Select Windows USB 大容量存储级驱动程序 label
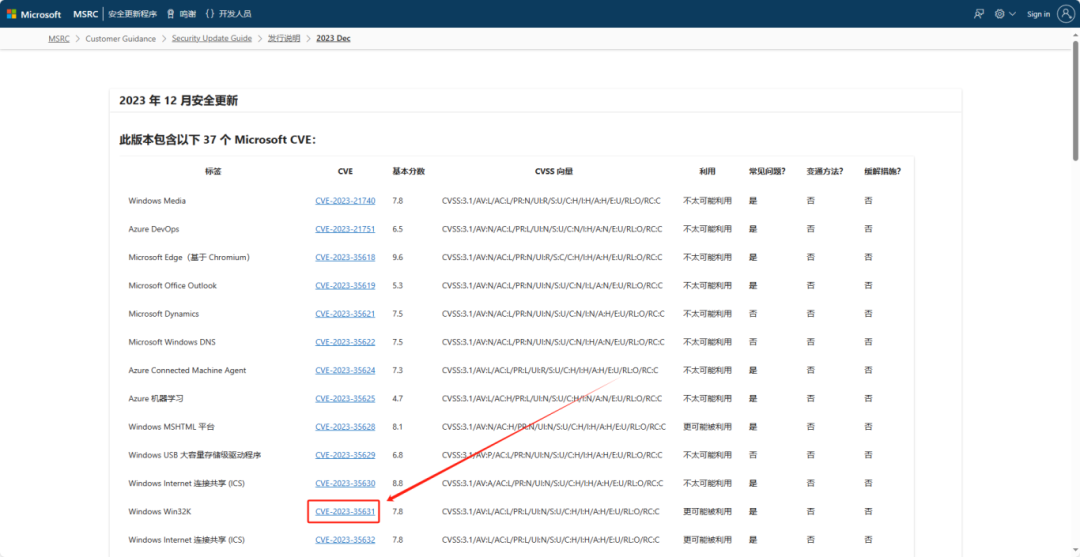Screen dimensions: 1080x557 click(195, 454)
